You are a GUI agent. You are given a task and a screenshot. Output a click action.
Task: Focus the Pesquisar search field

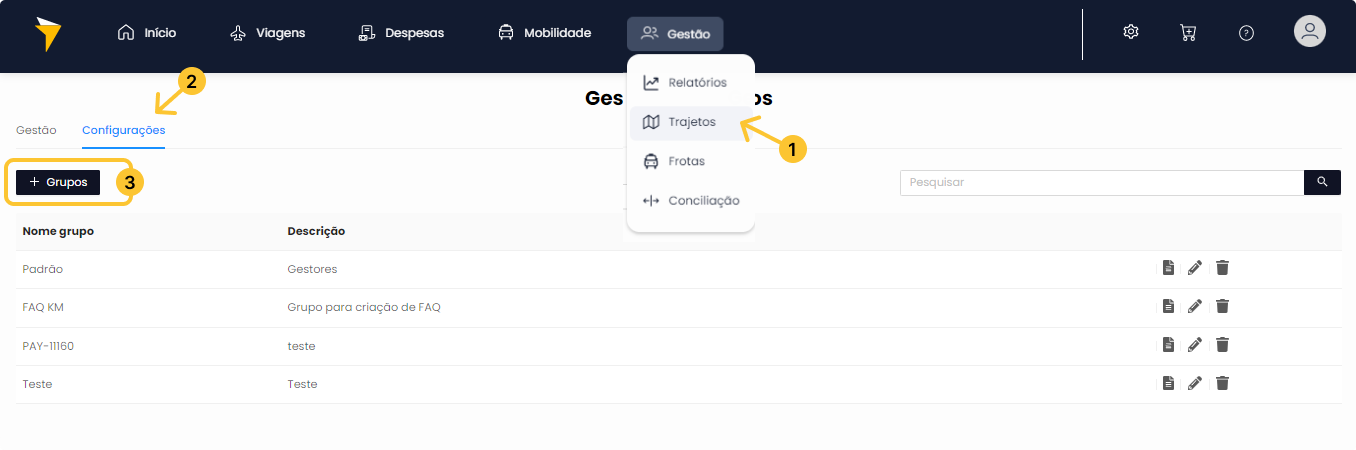tap(1102, 182)
